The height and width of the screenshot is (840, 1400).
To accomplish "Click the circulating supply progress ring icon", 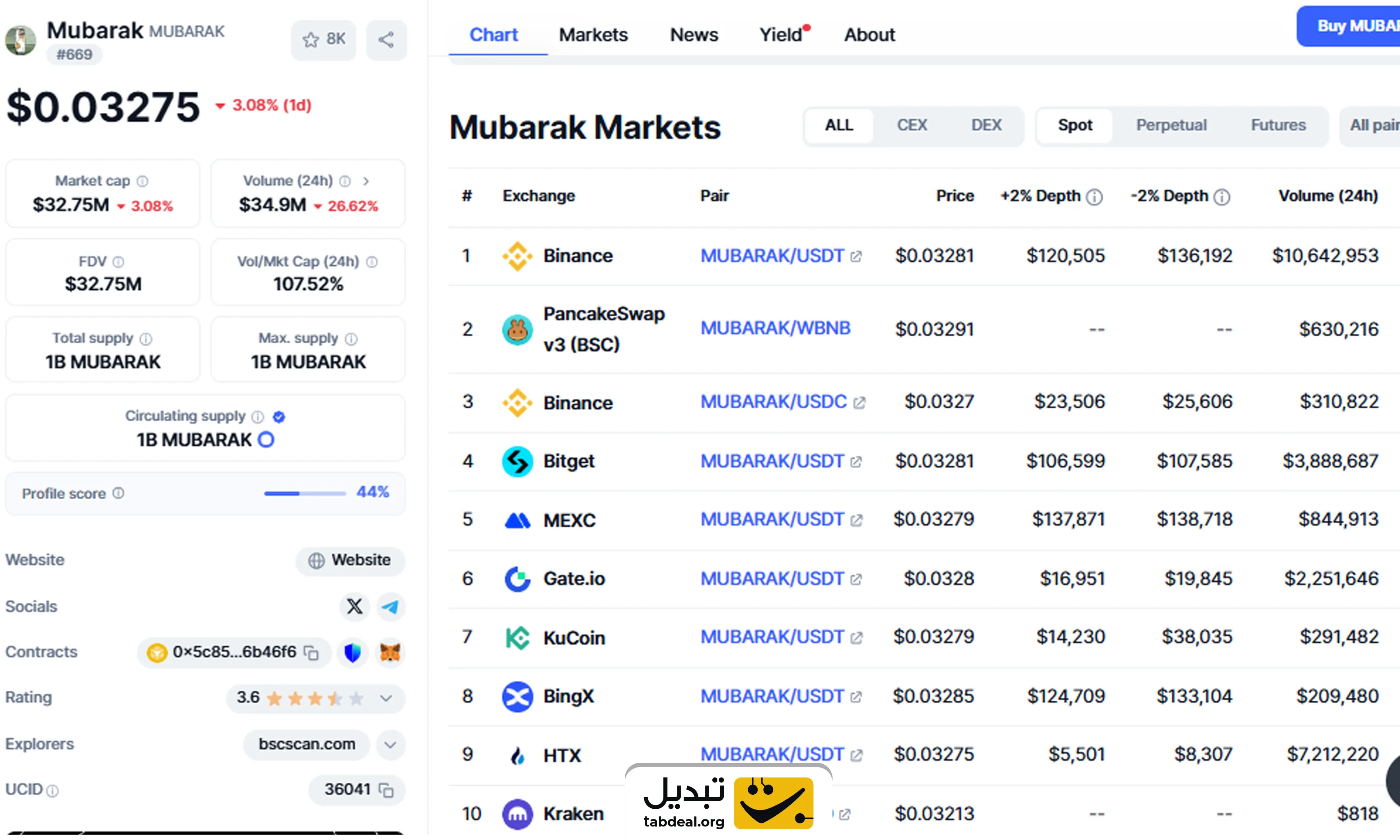I will click(x=266, y=439).
